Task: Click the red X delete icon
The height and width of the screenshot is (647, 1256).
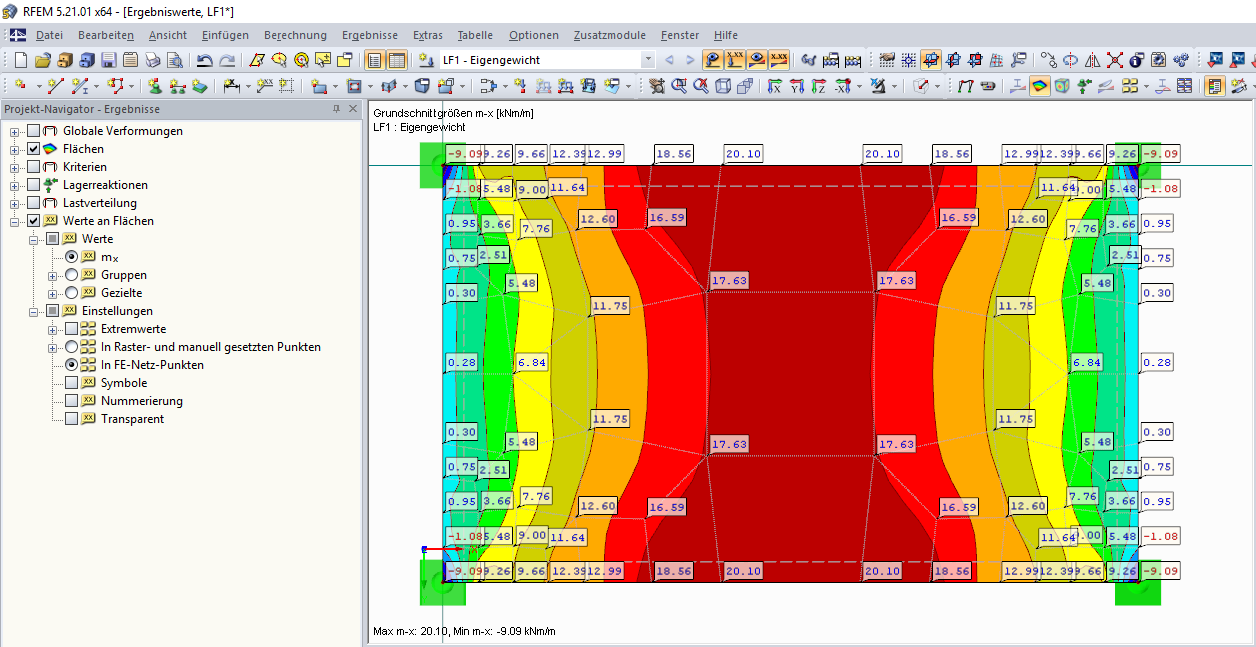Action: [x=1114, y=60]
